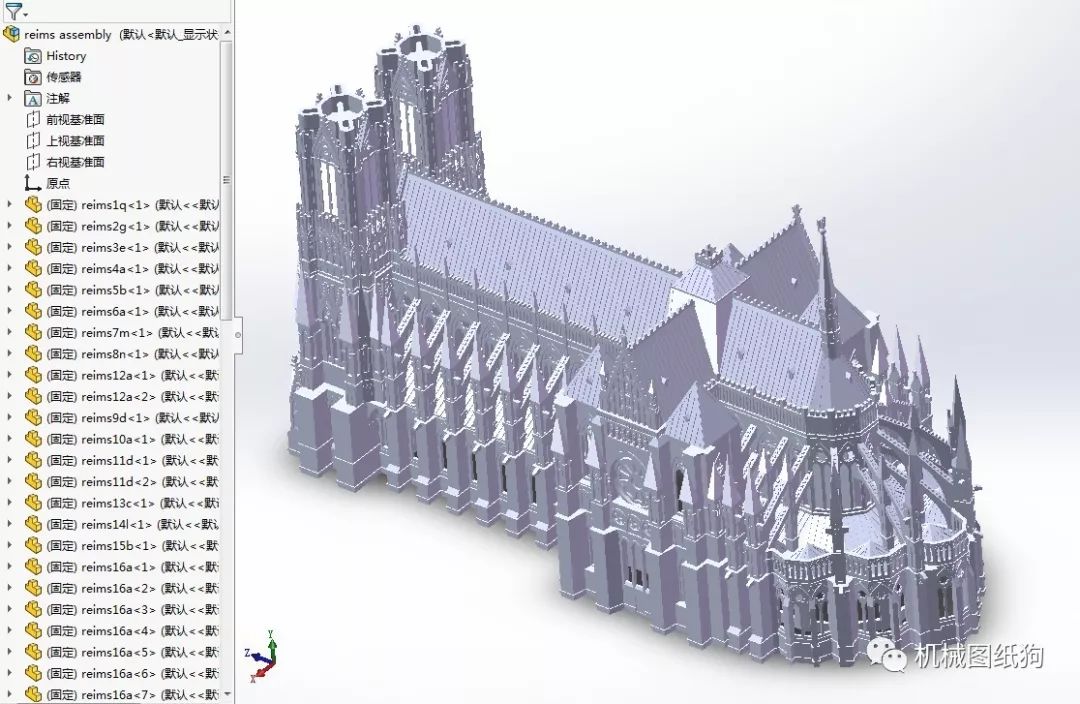The width and height of the screenshot is (1080, 704).
Task: Expand the reims10a<1> component node
Action: [x=10, y=439]
